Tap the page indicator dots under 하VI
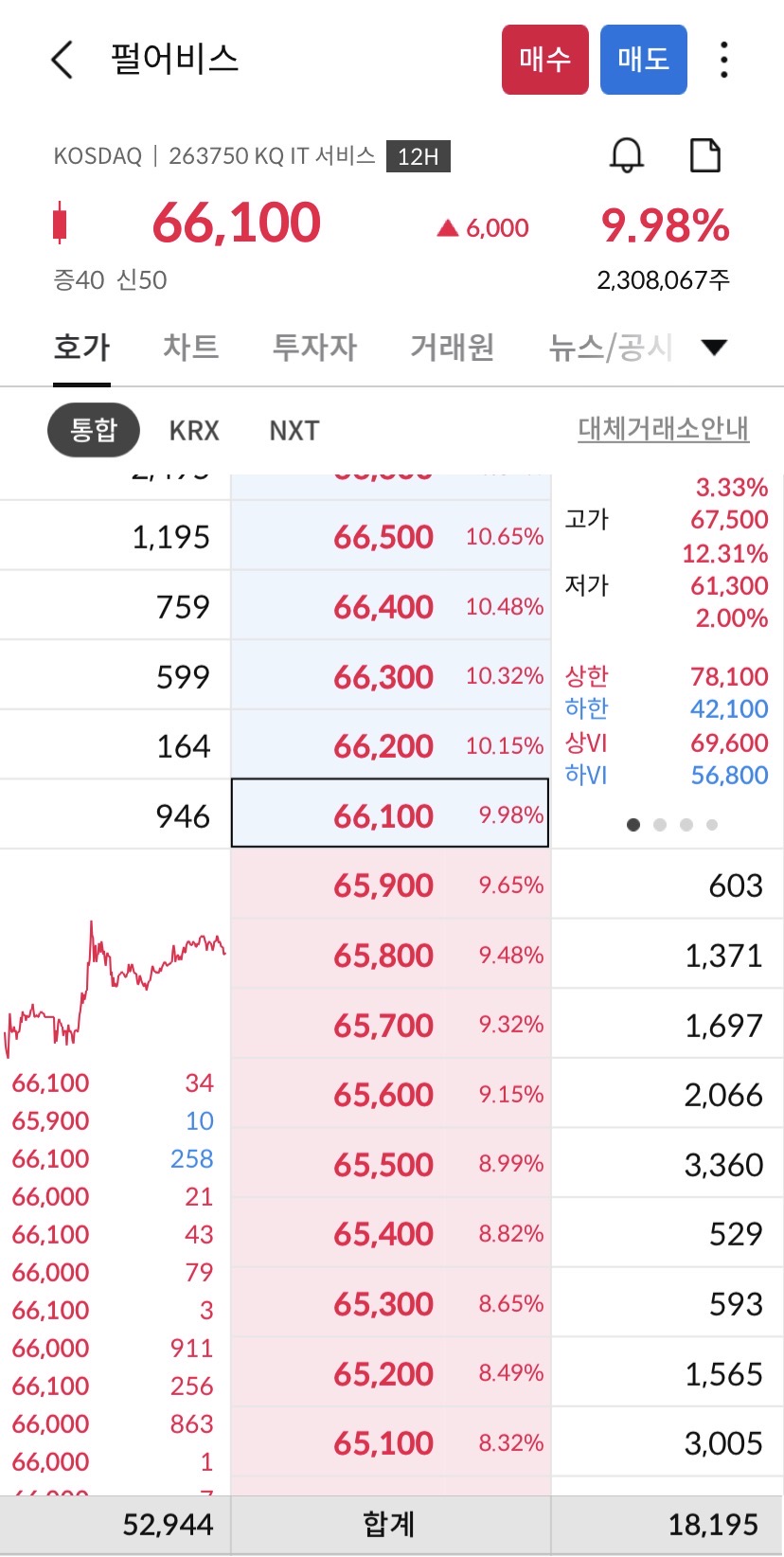Screen dimensions: 784x1557 tap(672, 825)
